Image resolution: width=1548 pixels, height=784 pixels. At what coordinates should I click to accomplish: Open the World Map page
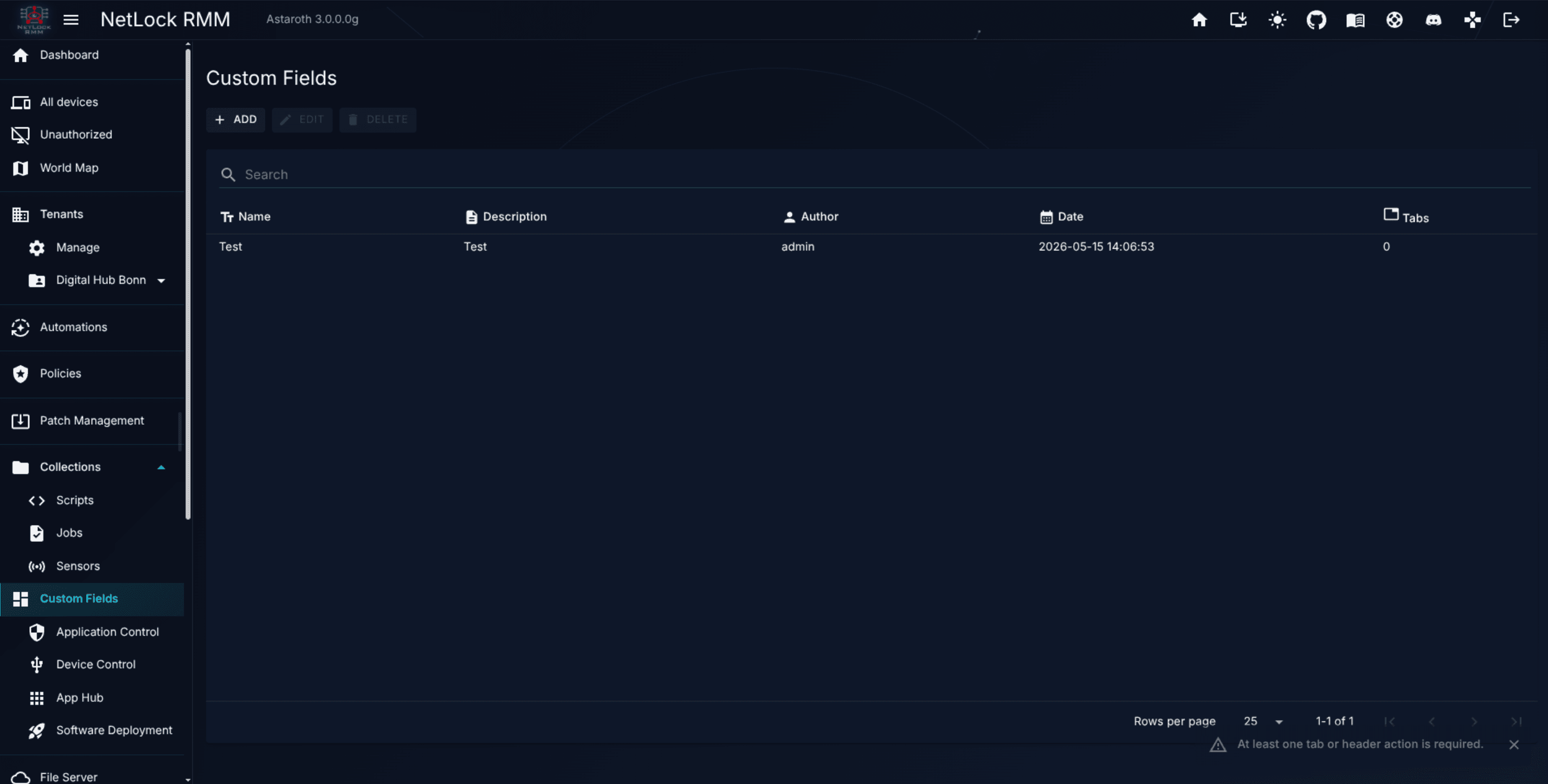[x=92, y=168]
